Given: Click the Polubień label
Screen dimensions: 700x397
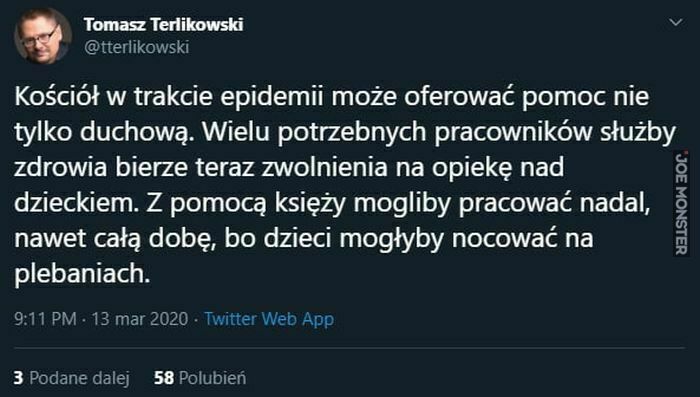Looking at the screenshot, I should pos(212,378).
